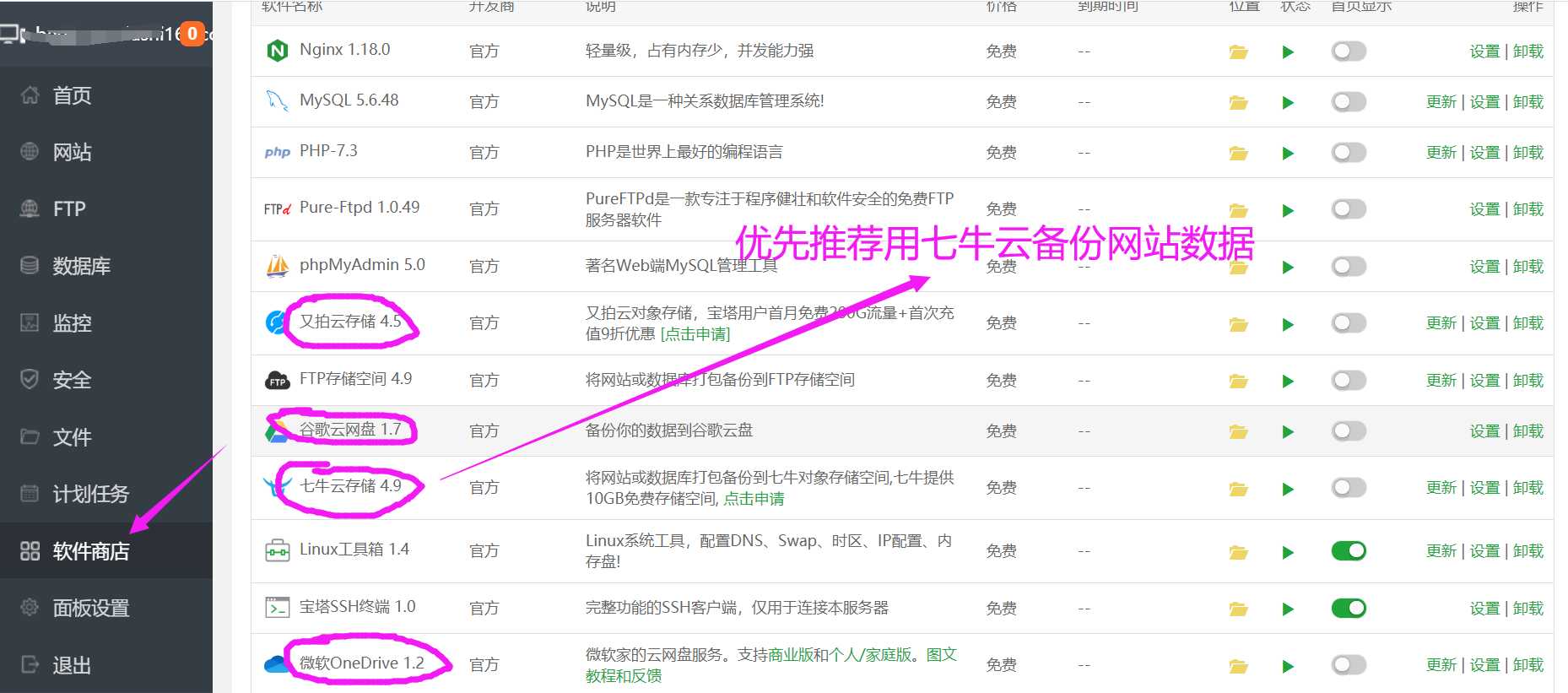Click the status play icon for MySQL
This screenshot has width=1568, height=693.
[x=1288, y=103]
